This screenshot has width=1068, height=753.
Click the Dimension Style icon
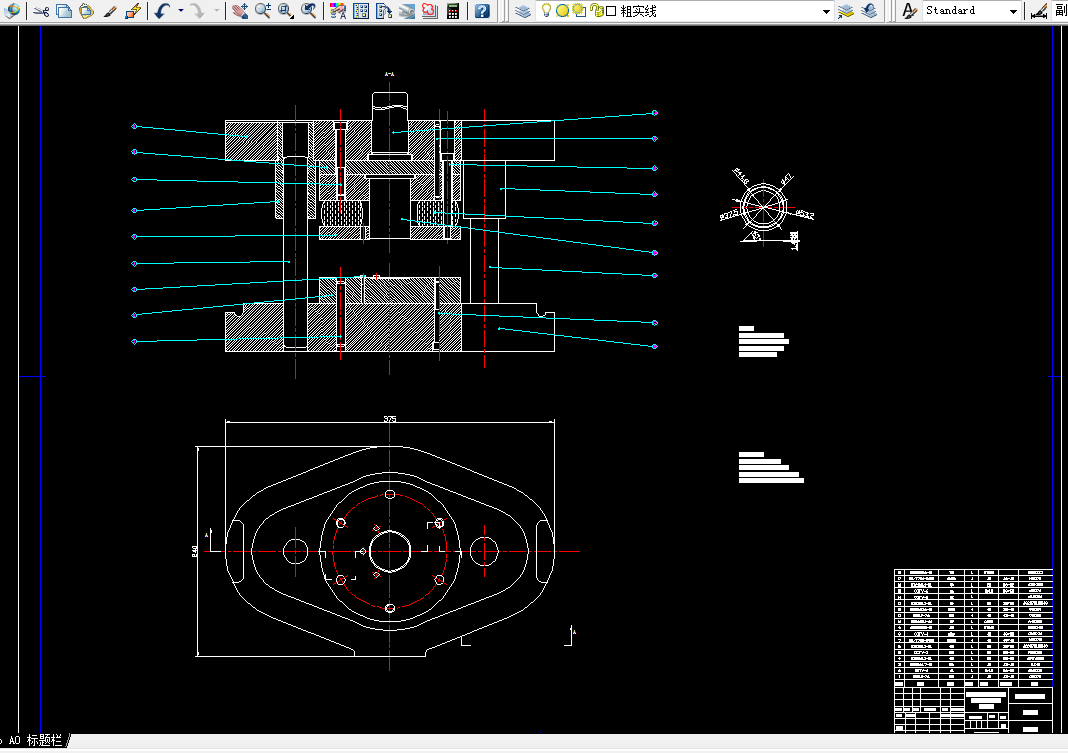point(1039,11)
